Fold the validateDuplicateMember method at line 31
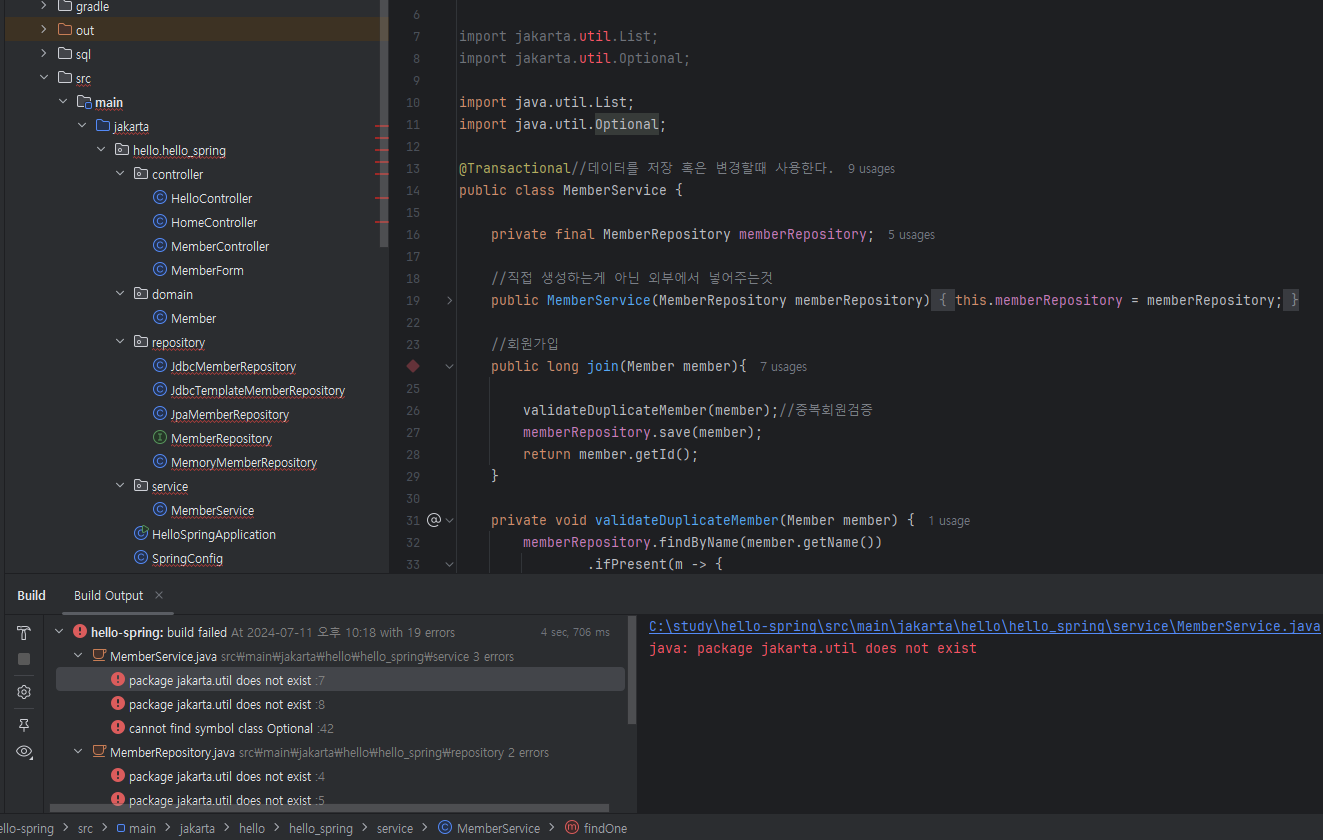The height and width of the screenshot is (840, 1323). [x=450, y=520]
